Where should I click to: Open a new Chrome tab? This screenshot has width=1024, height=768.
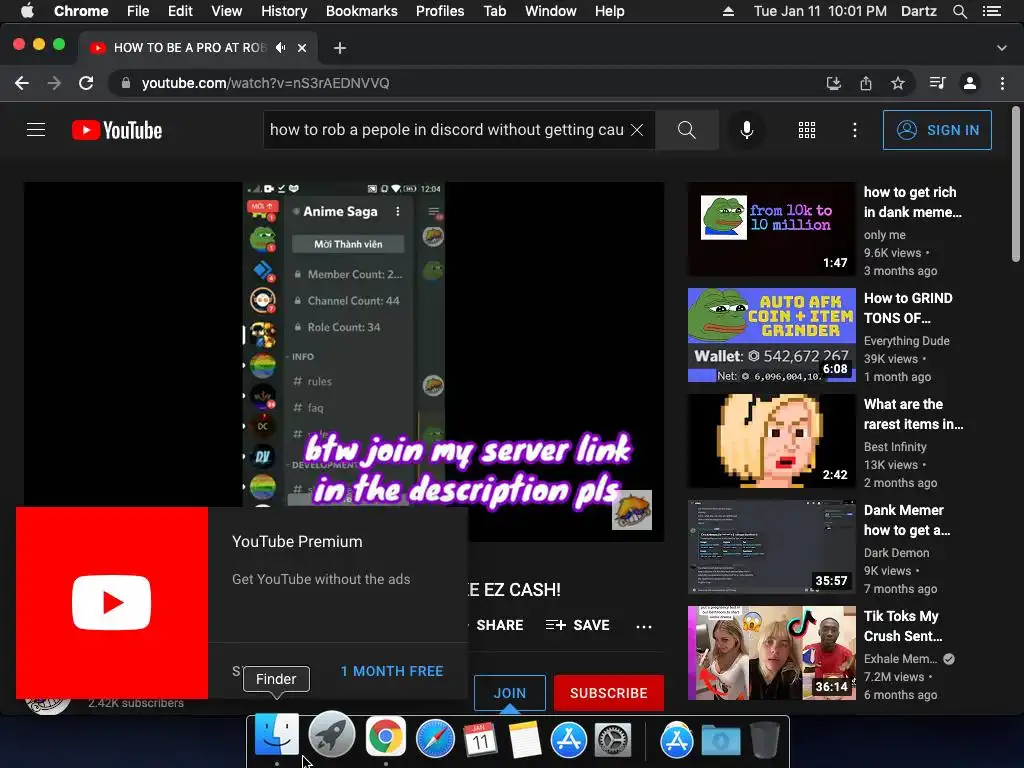tap(340, 48)
